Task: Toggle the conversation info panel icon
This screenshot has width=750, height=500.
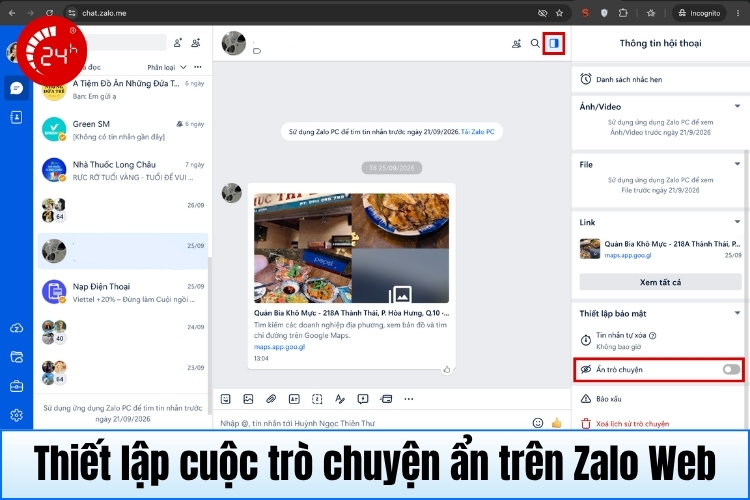Action: pyautogui.click(x=554, y=44)
